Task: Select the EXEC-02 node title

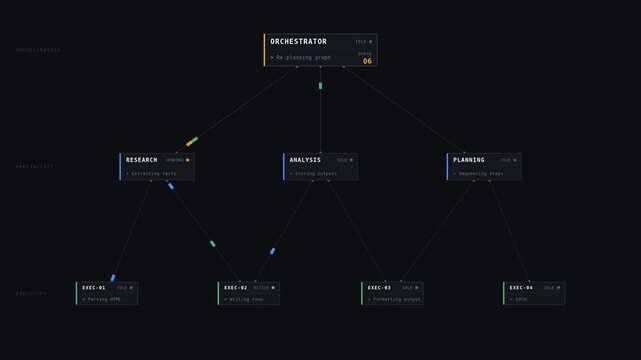Action: pyautogui.click(x=235, y=288)
